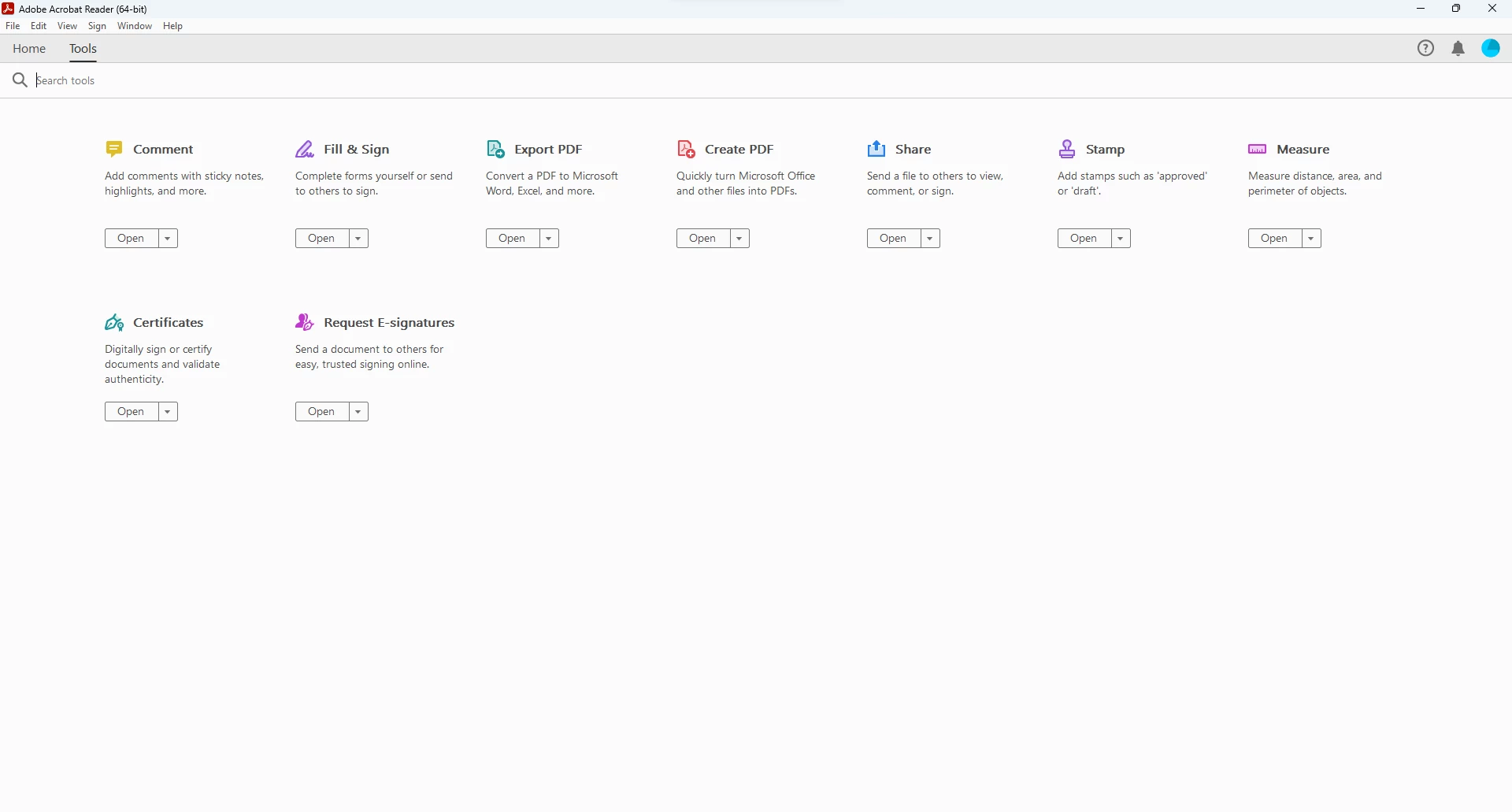Open the View menu

point(68,26)
